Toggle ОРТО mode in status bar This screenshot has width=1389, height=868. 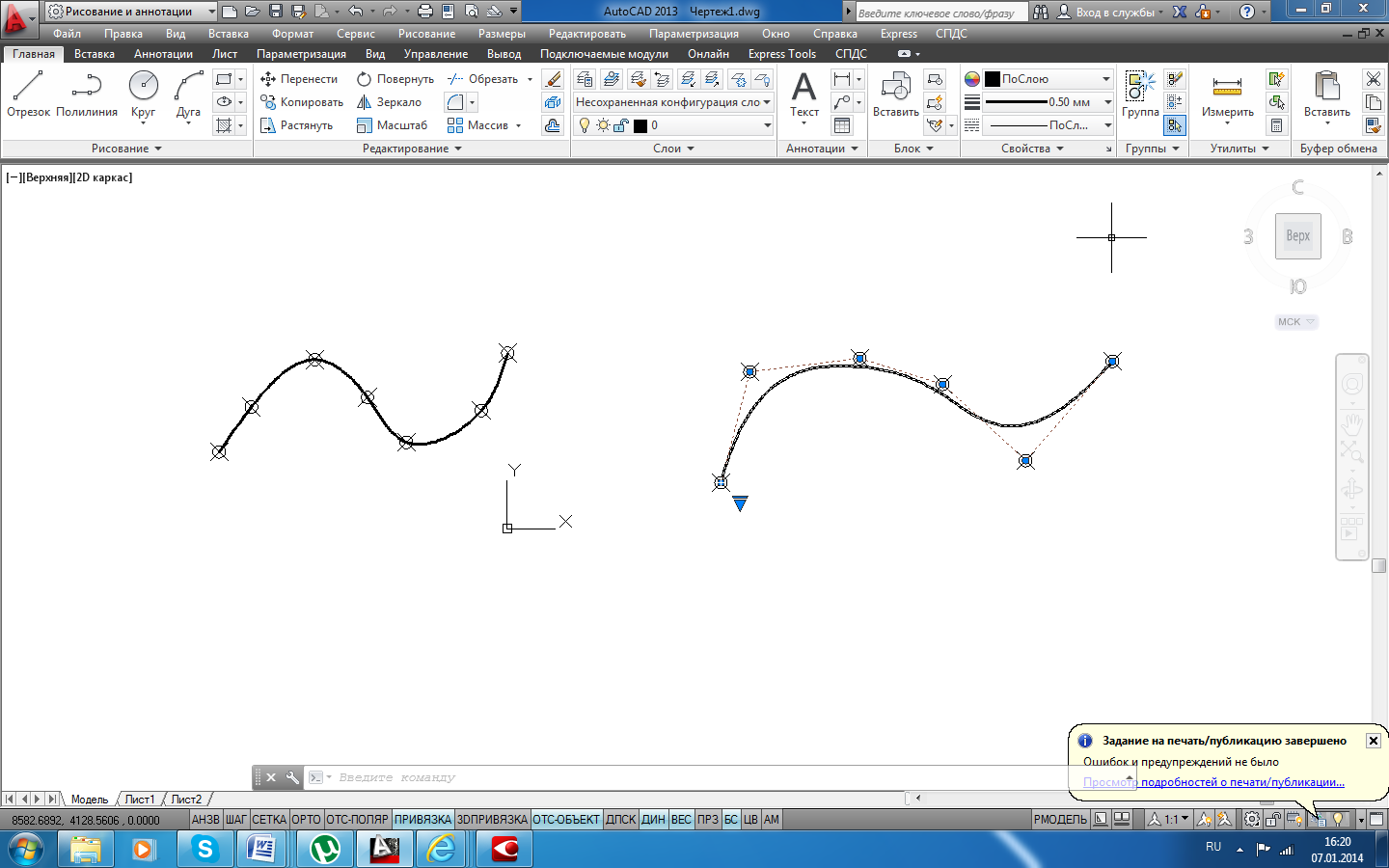tap(306, 820)
